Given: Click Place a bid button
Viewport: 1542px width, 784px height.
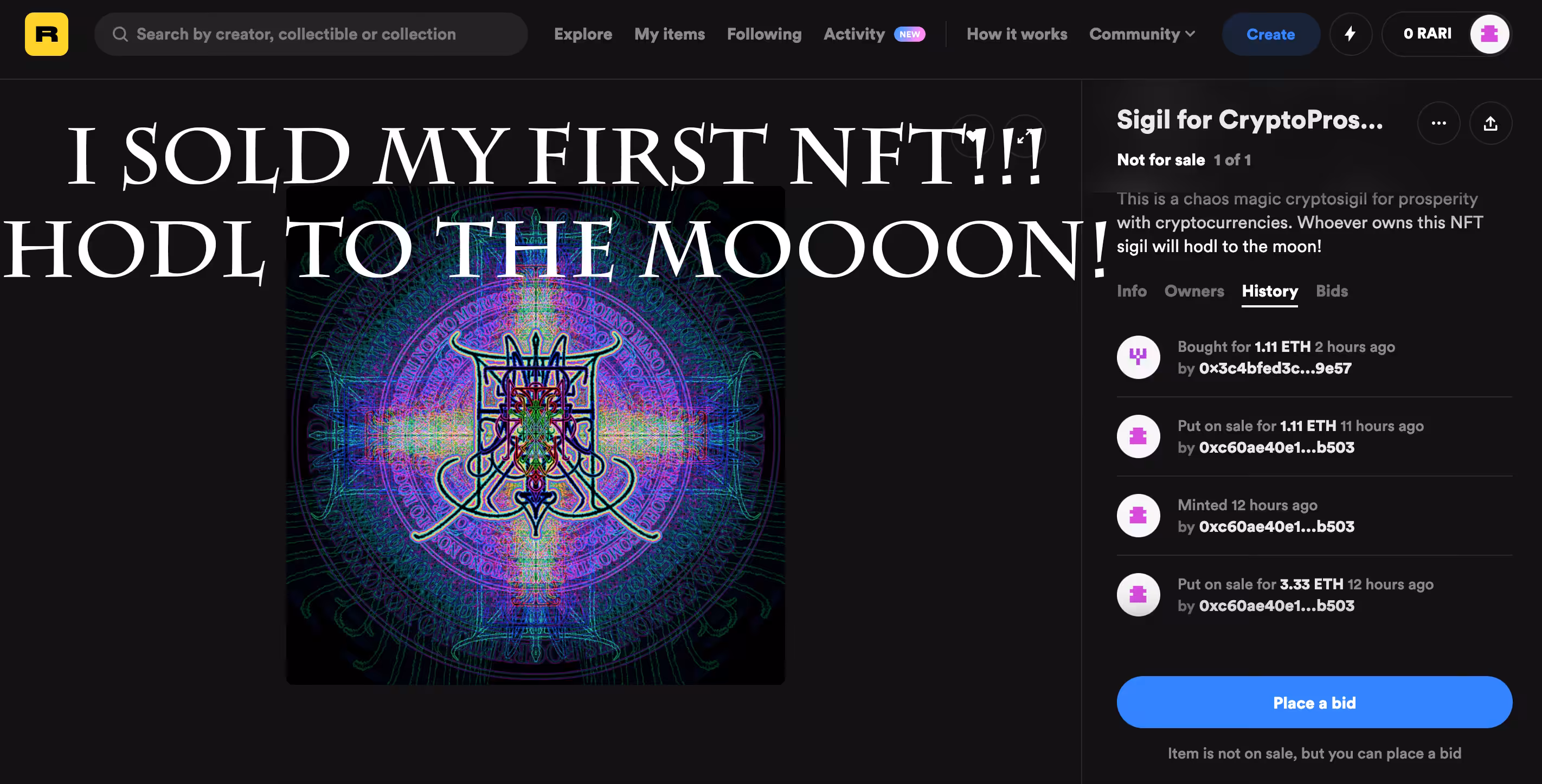Looking at the screenshot, I should pos(1314,702).
